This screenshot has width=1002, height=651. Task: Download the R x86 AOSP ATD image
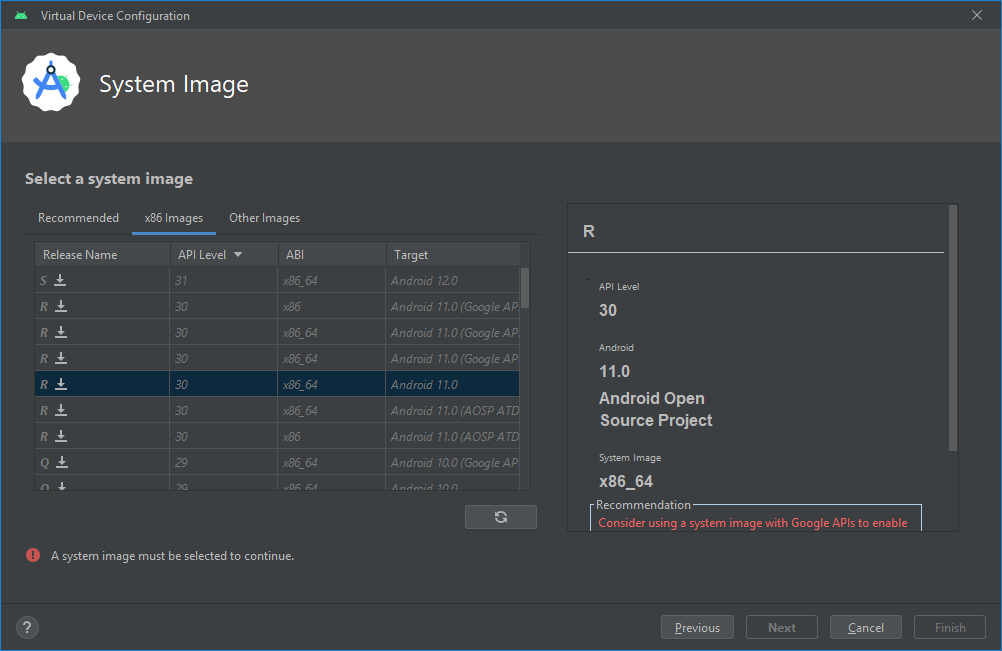61,436
